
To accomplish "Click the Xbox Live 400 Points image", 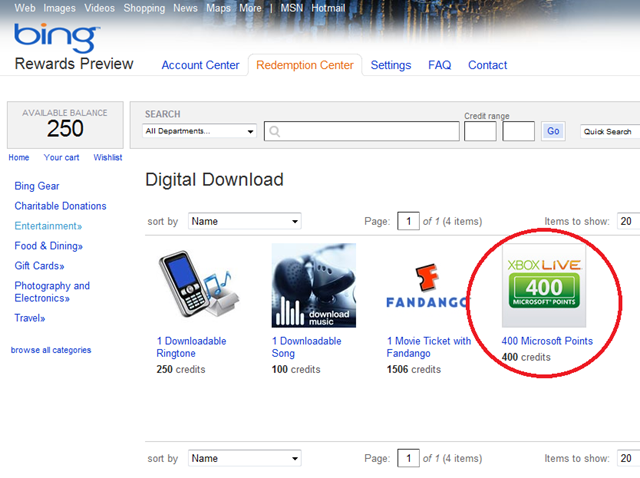I will [x=545, y=285].
